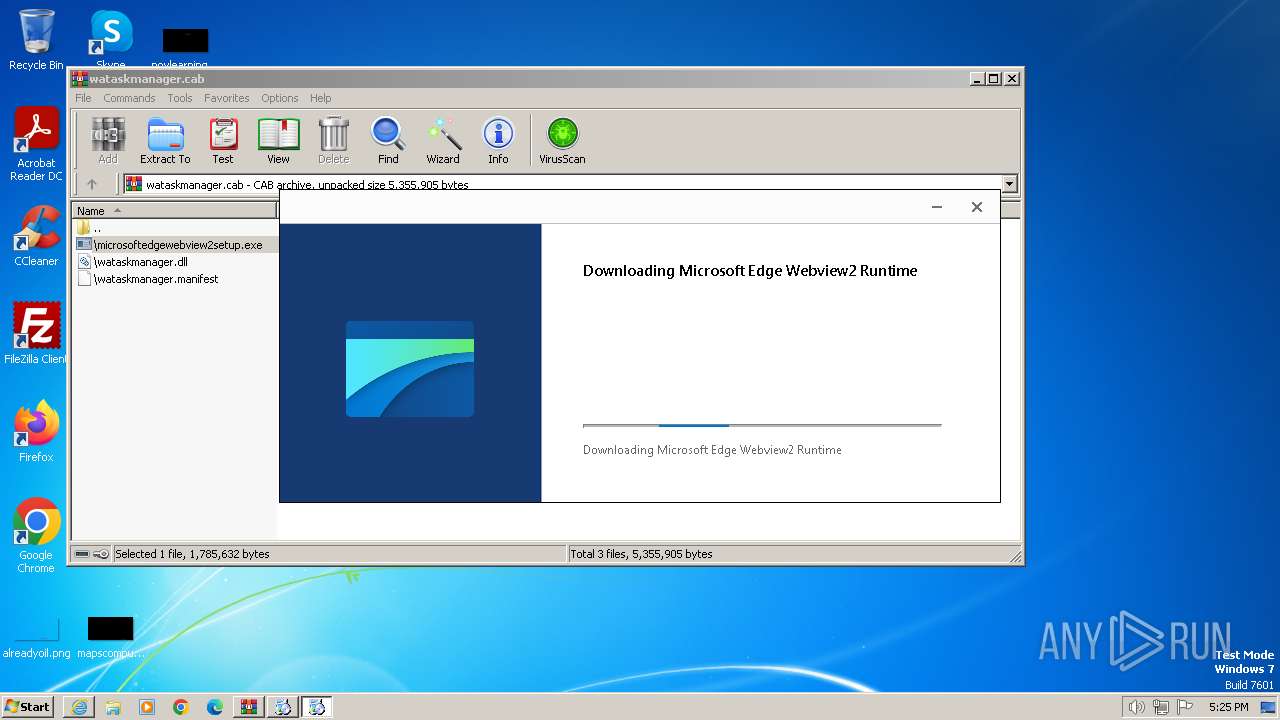Run the Test archive tool
Viewport: 1280px width, 720px height.
point(223,141)
